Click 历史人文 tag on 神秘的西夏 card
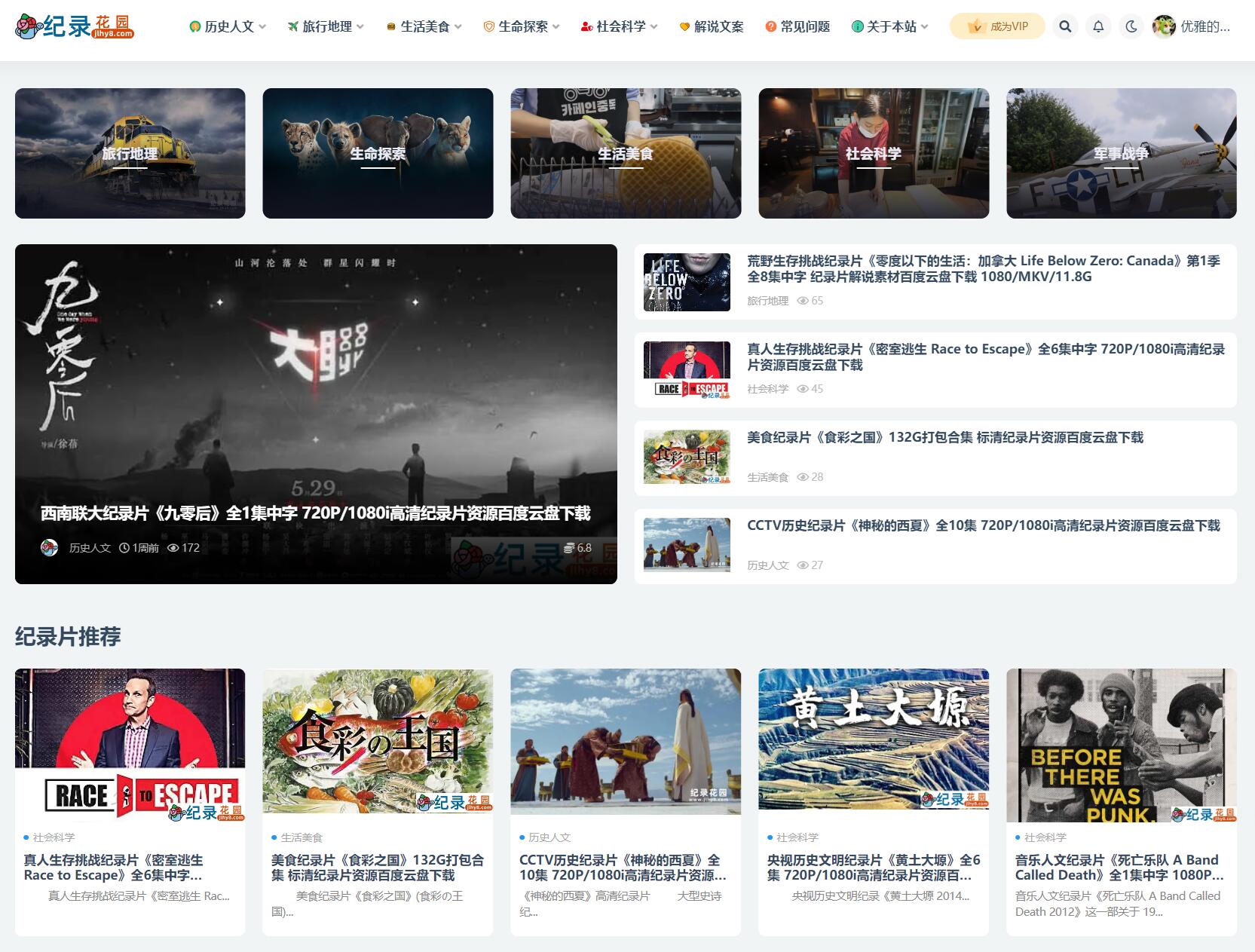 click(549, 837)
